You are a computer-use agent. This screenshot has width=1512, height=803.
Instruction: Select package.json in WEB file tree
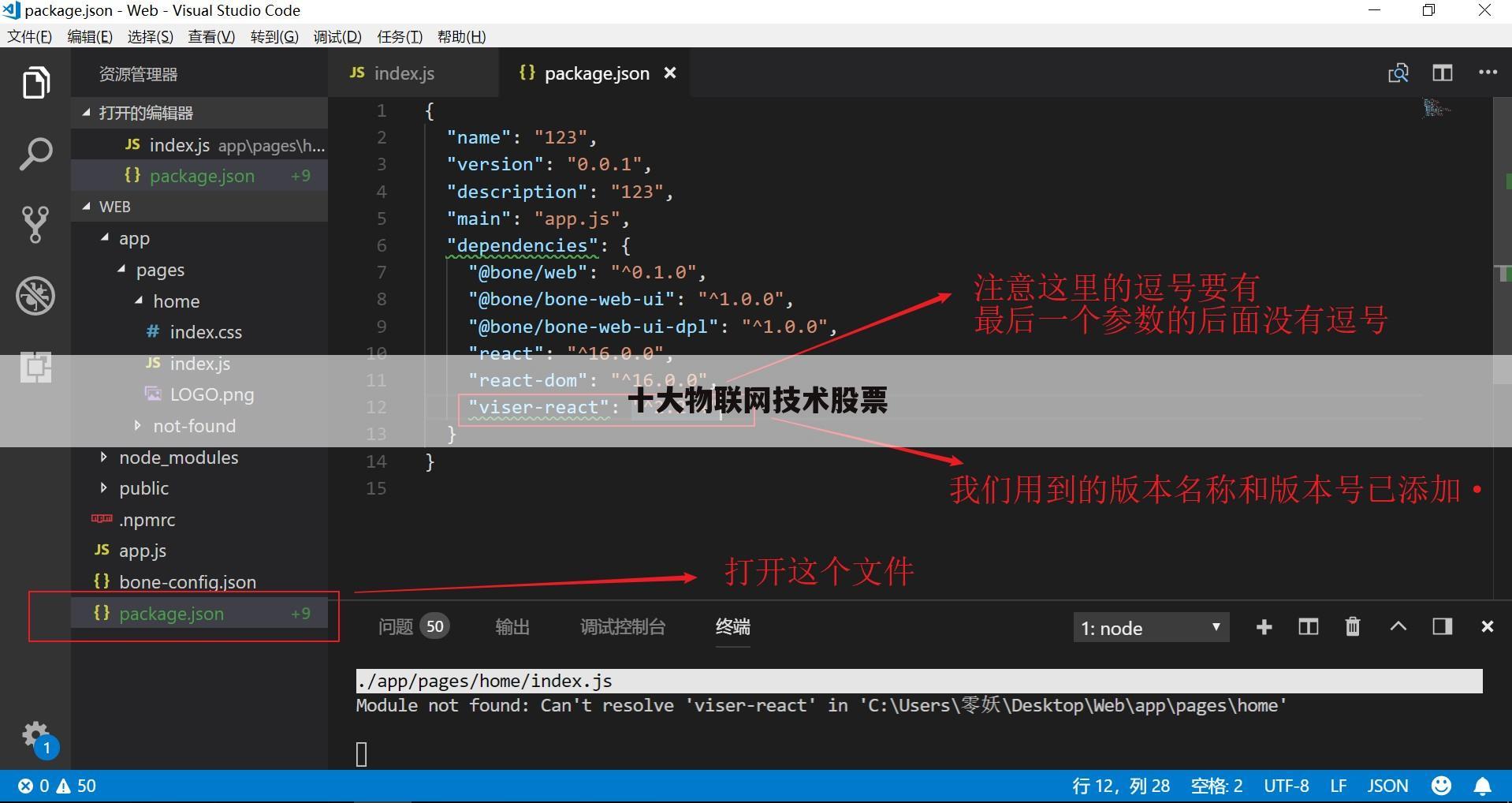199,614
